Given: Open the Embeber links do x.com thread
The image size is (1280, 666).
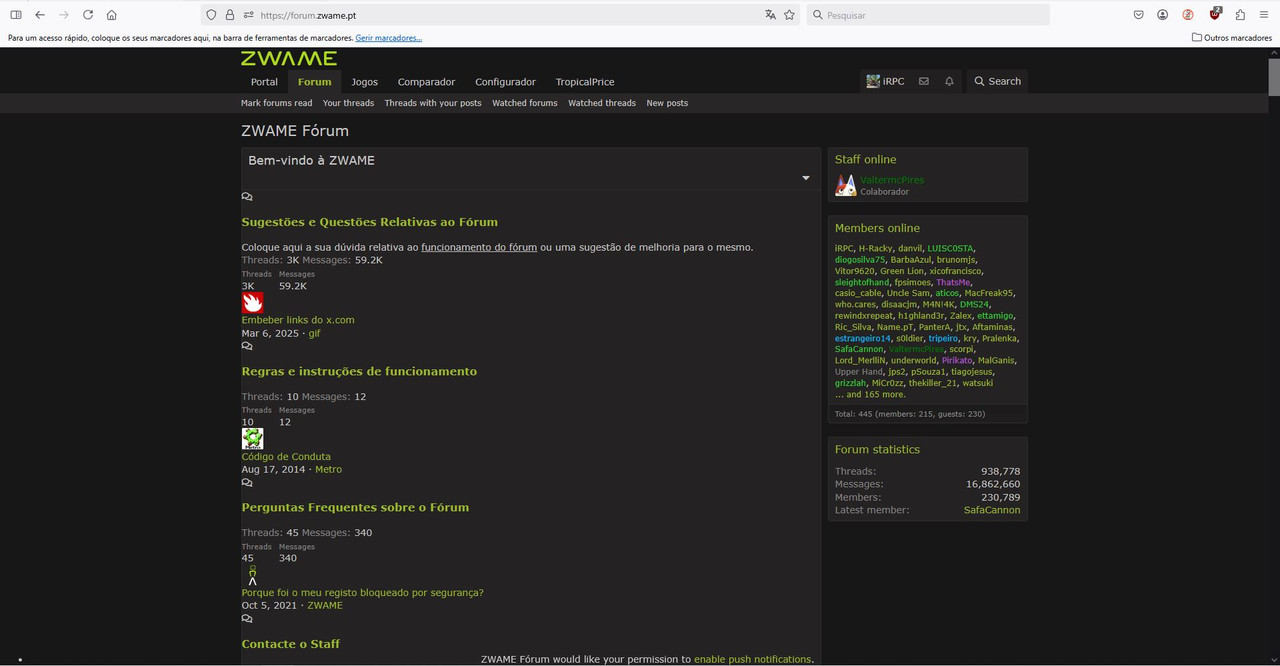Looking at the screenshot, I should point(298,320).
